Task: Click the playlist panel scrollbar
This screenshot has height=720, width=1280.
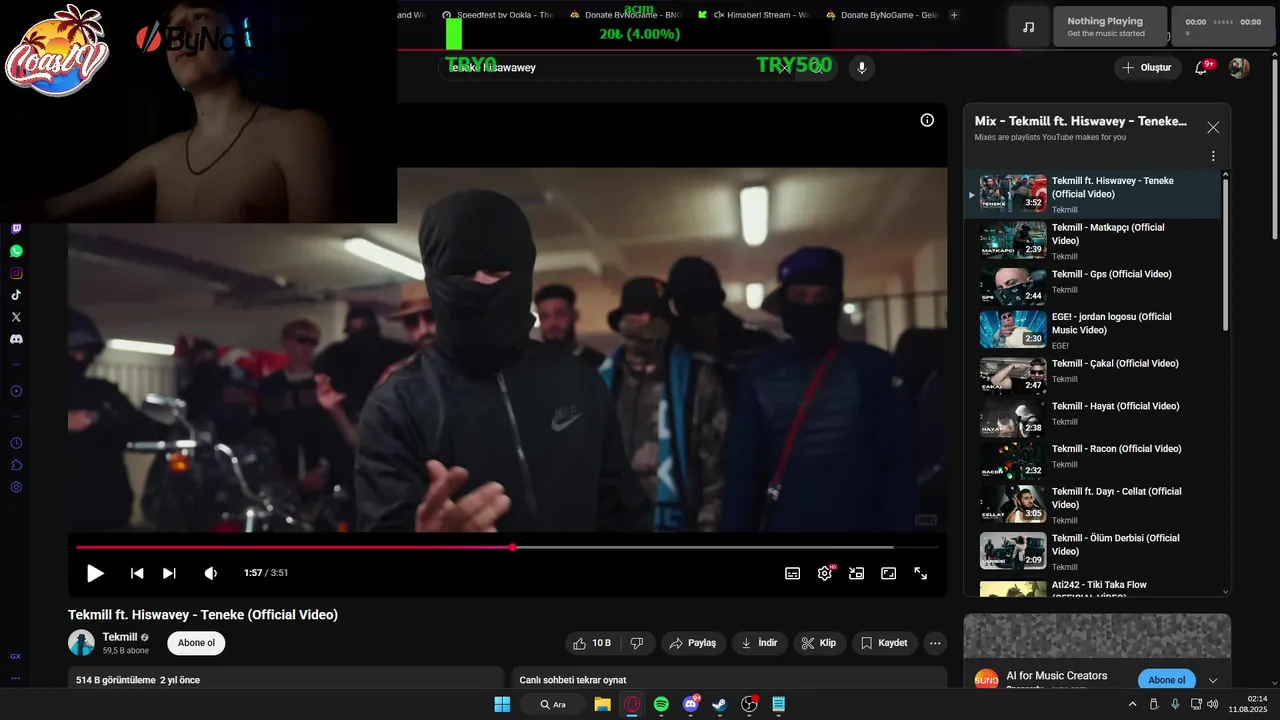Action: [1225, 255]
